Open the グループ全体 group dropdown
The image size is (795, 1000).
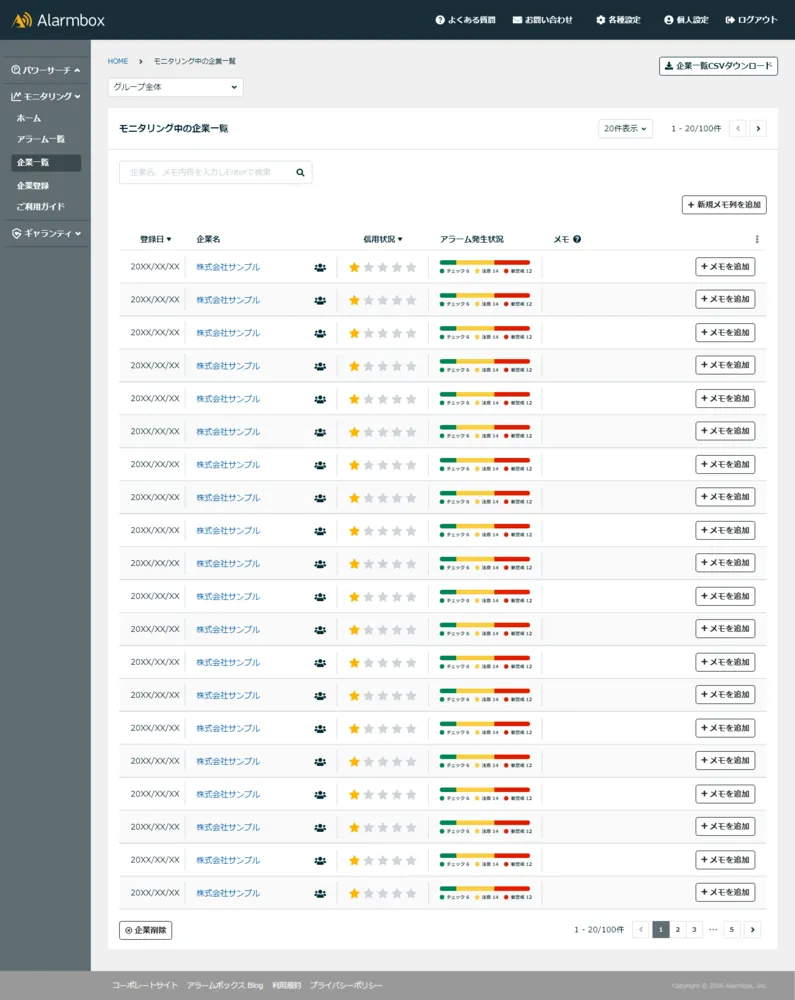[175, 87]
